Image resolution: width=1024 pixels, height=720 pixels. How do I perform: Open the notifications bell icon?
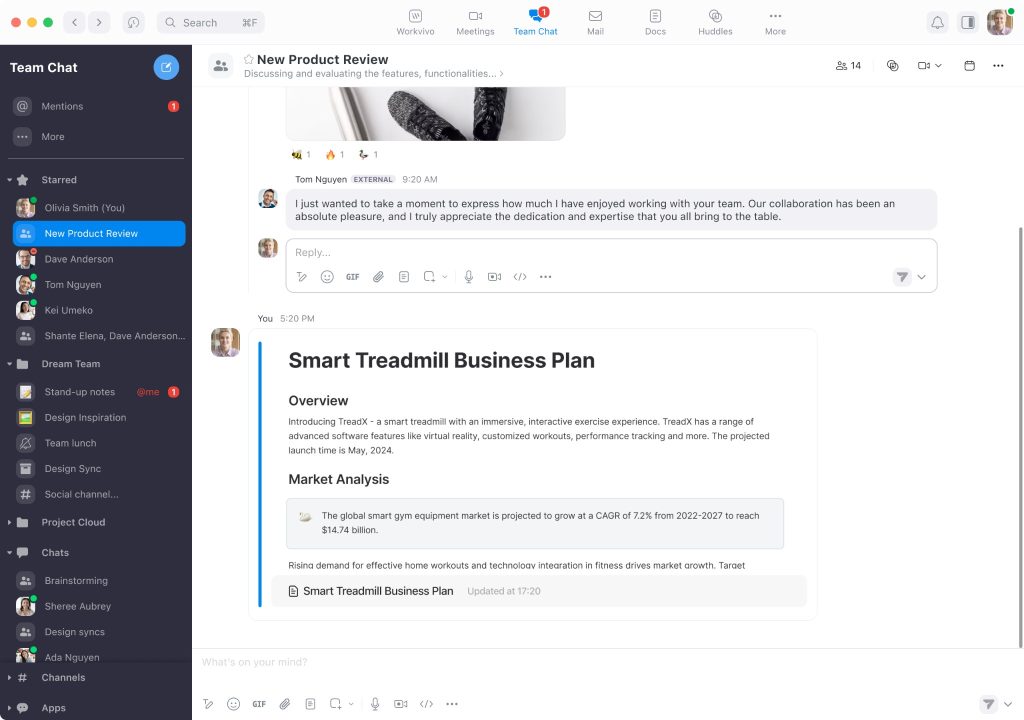(x=937, y=22)
